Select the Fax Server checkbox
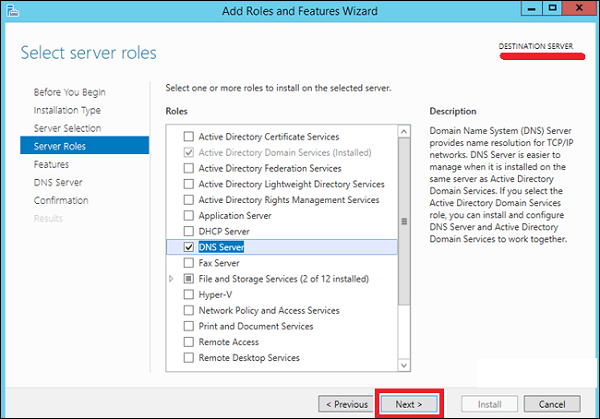 click(189, 263)
